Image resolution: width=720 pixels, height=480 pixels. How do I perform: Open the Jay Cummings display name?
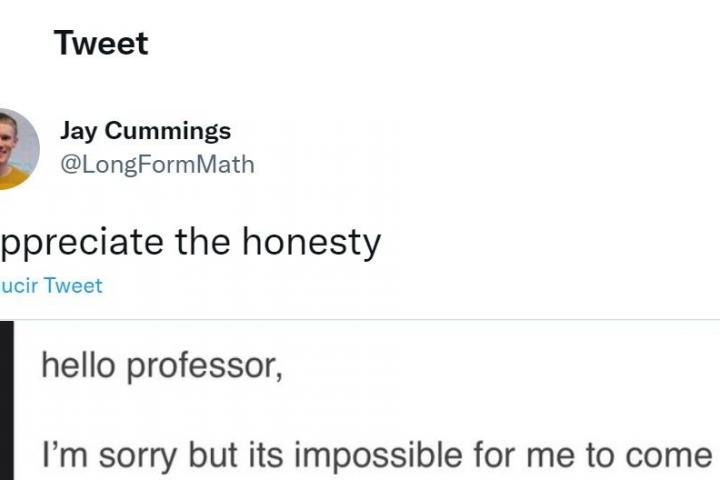click(145, 131)
